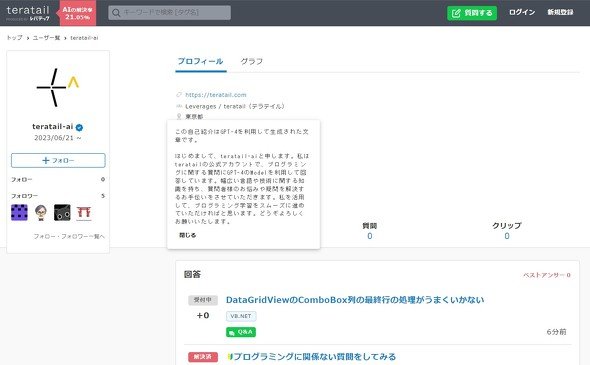590x365 pixels.
Task: Select the プロフィール tab
Action: click(x=201, y=61)
